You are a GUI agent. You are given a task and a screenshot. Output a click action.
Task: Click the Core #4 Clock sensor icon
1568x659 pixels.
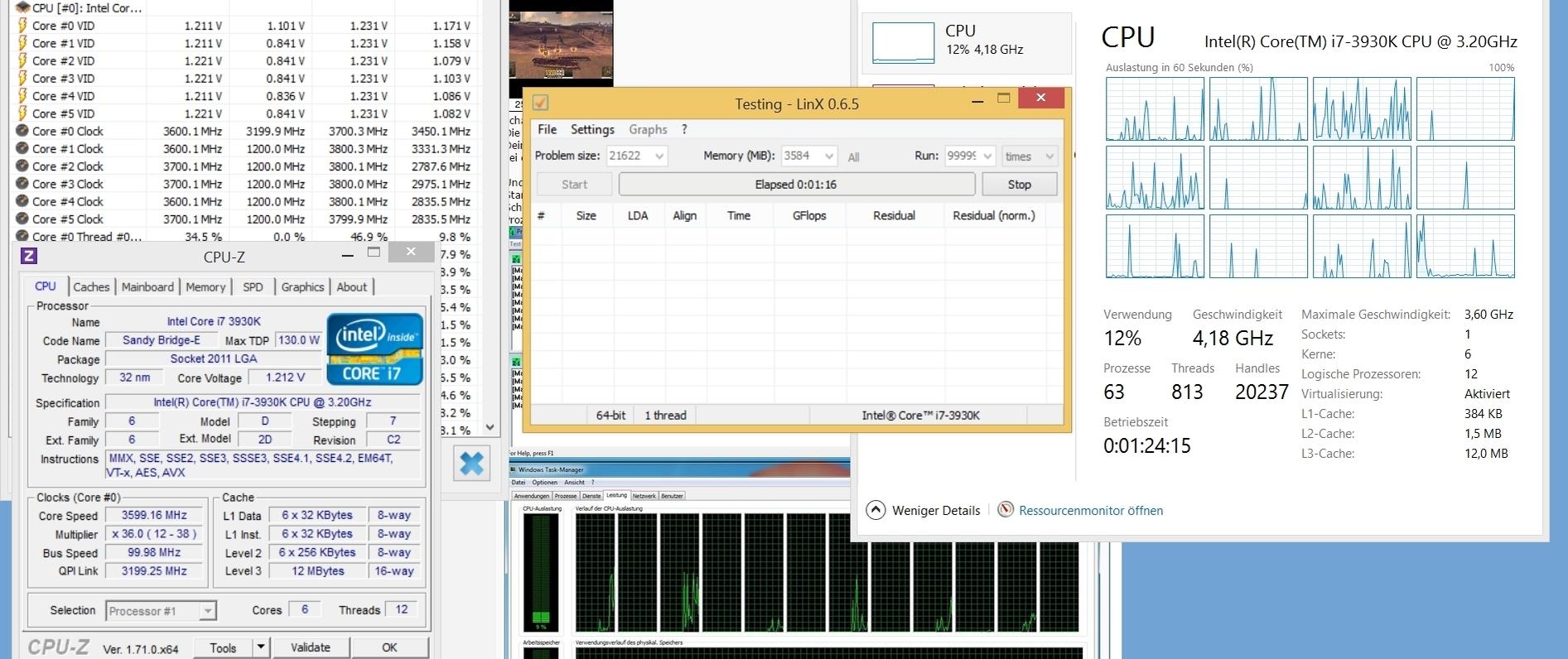coord(22,201)
